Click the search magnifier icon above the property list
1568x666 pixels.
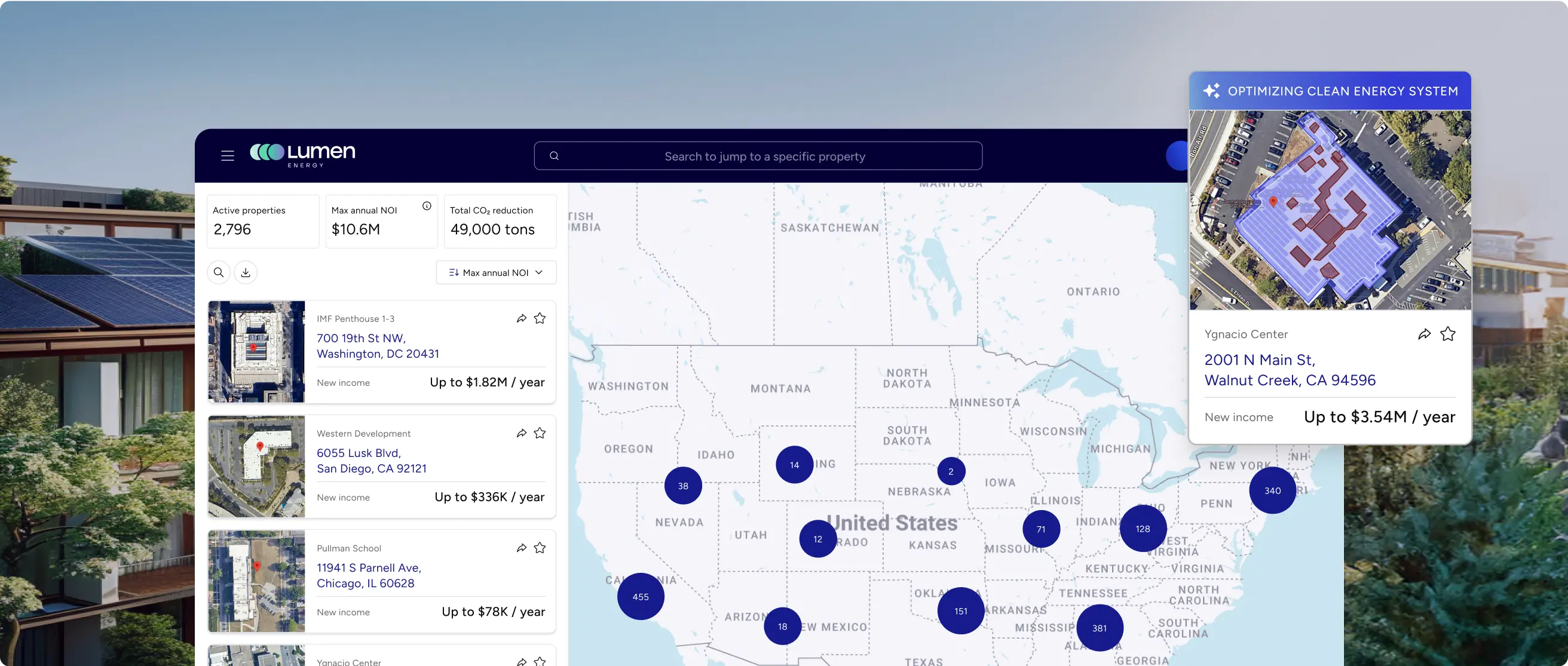[x=219, y=272]
